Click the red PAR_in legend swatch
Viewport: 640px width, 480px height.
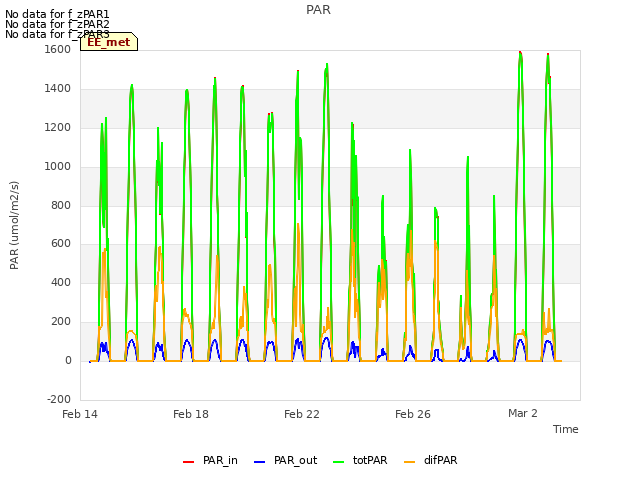pos(189,462)
